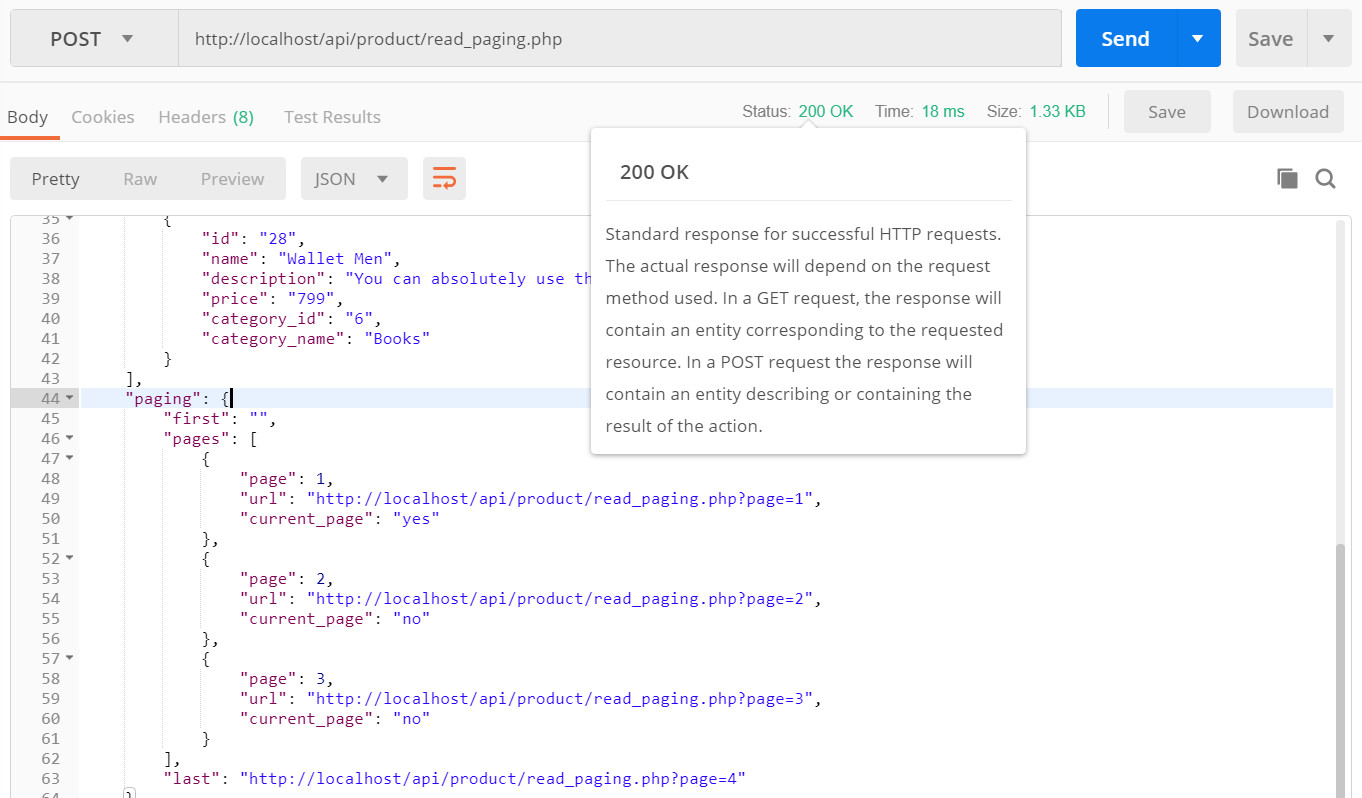The width and height of the screenshot is (1362, 798).
Task: Open the Save request dropdown arrow
Action: click(x=1329, y=39)
